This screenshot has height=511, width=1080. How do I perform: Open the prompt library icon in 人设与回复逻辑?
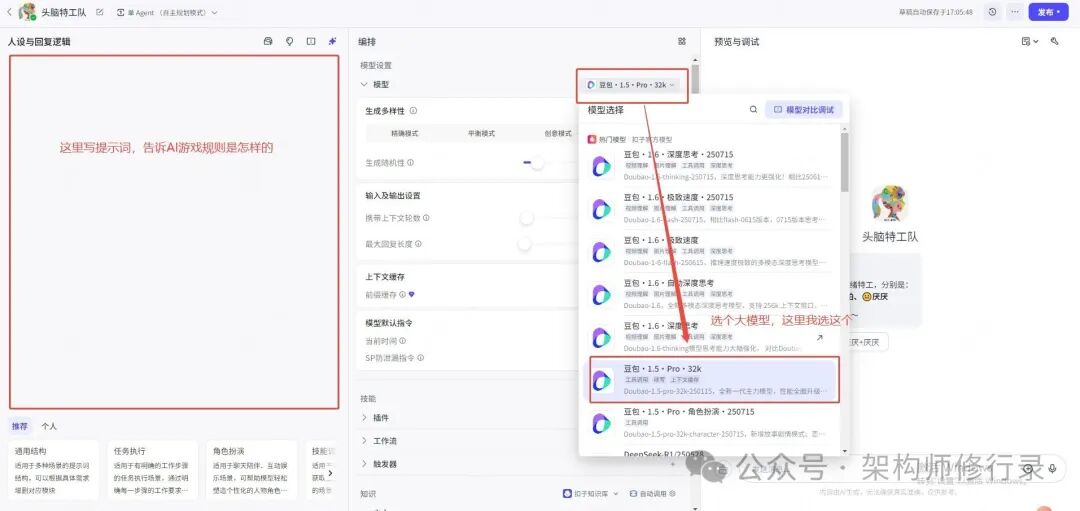[268, 41]
